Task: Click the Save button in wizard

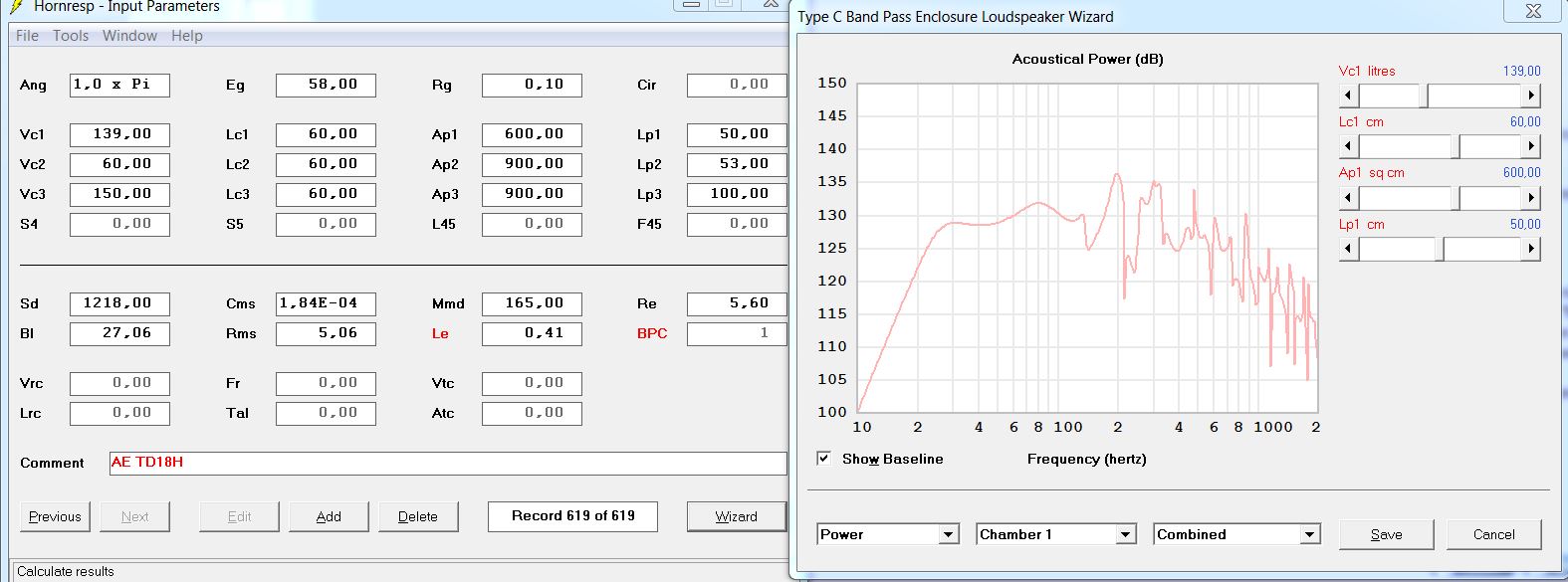Action: tap(1387, 534)
